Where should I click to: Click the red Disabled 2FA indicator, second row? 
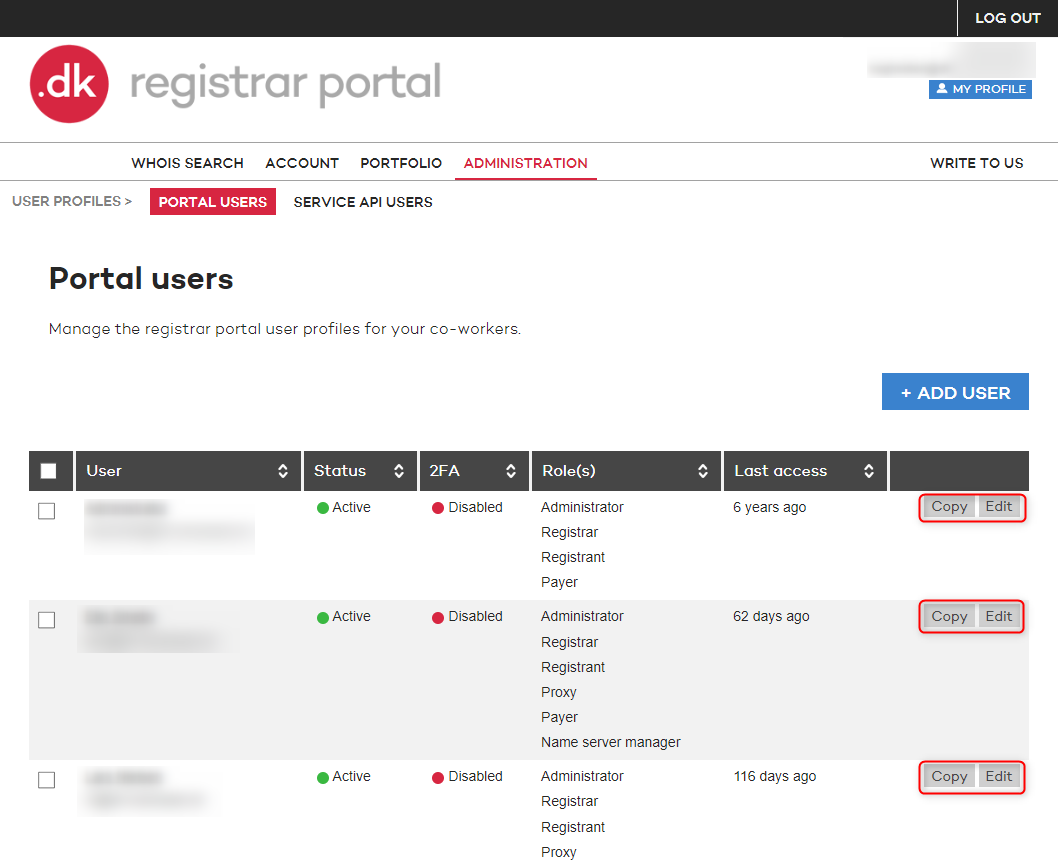tap(438, 616)
